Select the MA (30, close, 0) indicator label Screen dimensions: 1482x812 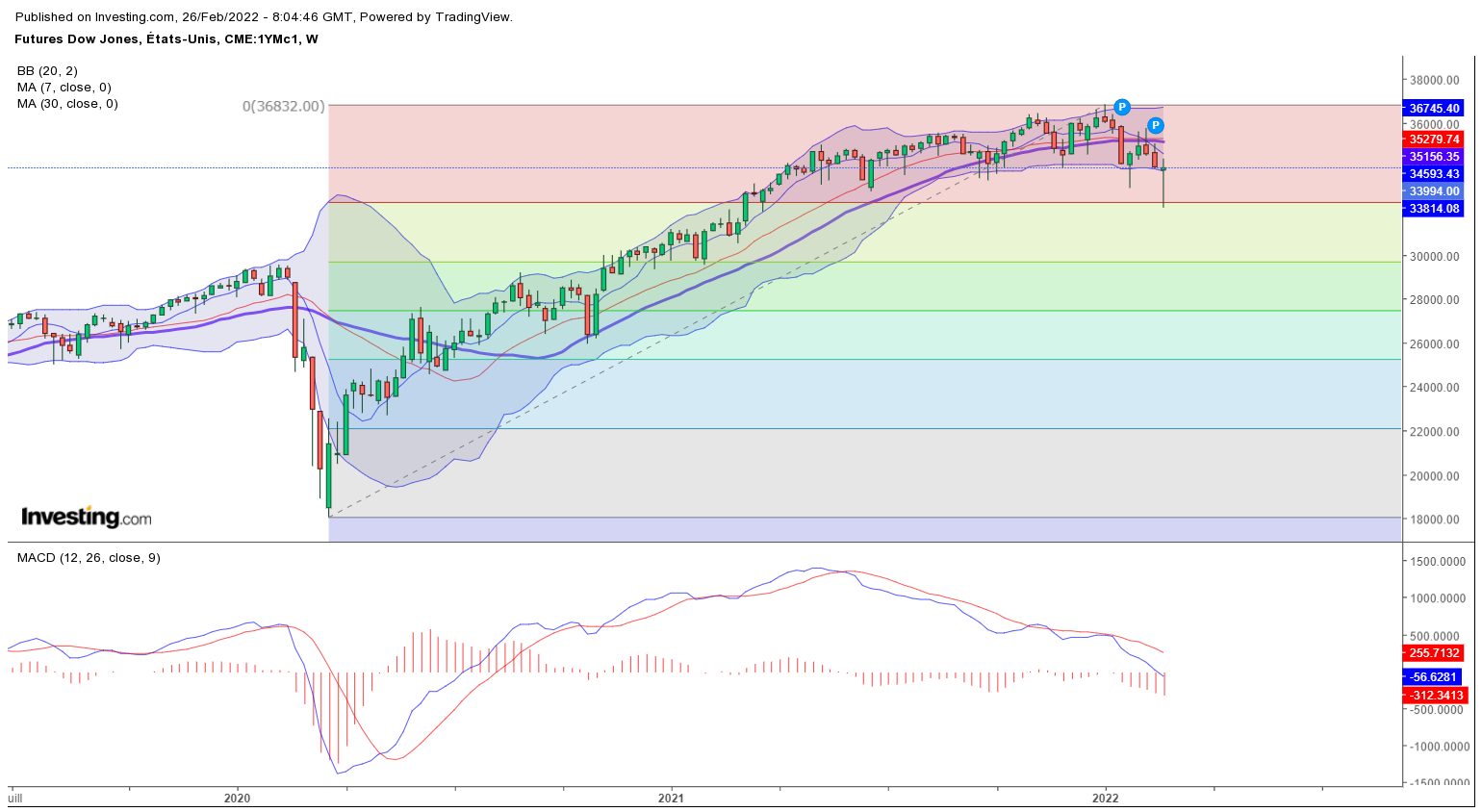click(x=67, y=104)
